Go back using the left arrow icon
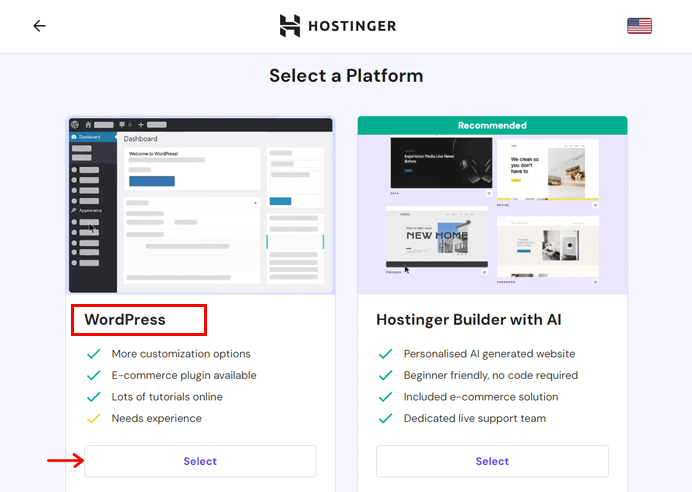Viewport: 692px width, 492px height. tap(39, 26)
